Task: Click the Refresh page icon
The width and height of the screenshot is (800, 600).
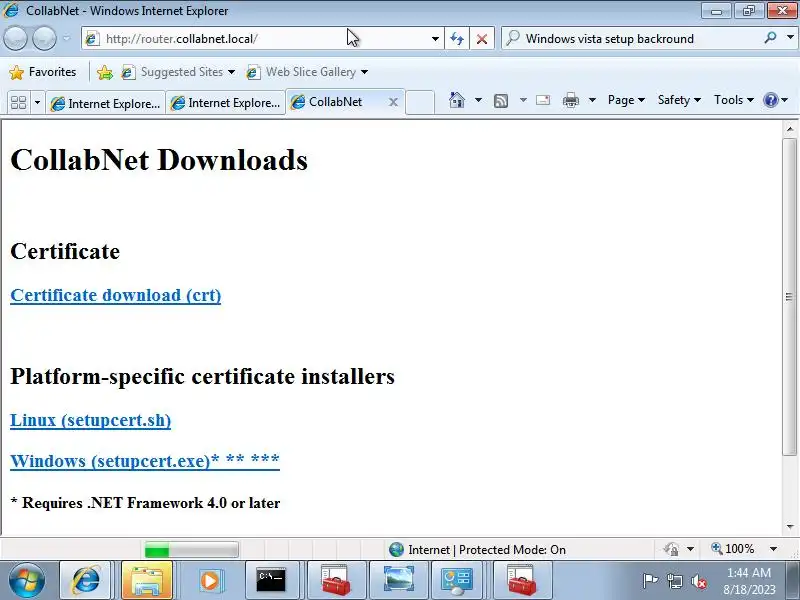Action: pos(457,39)
